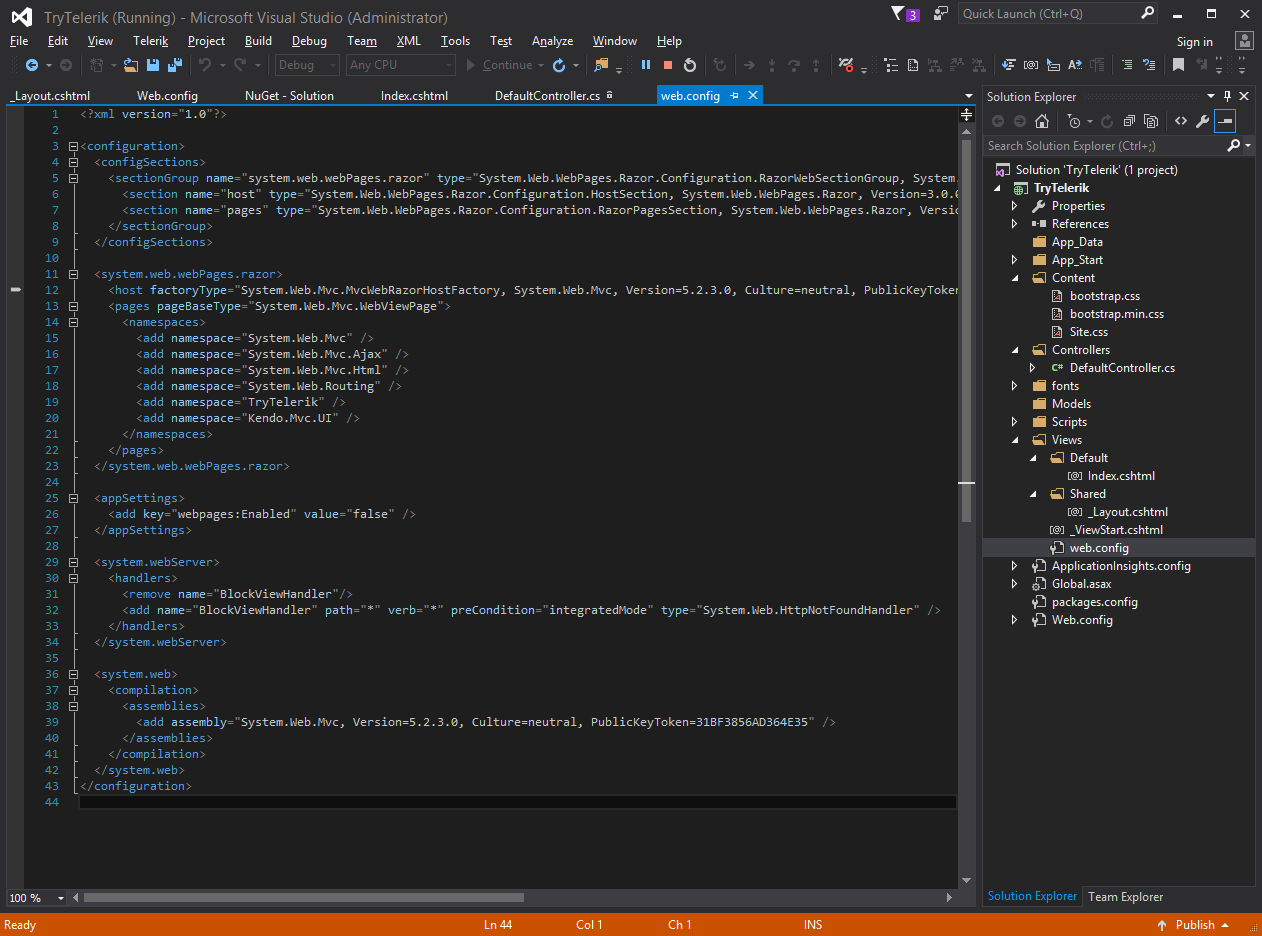This screenshot has height=936, width=1262.
Task: Click the Stop Debugging red square icon
Action: coord(667,65)
